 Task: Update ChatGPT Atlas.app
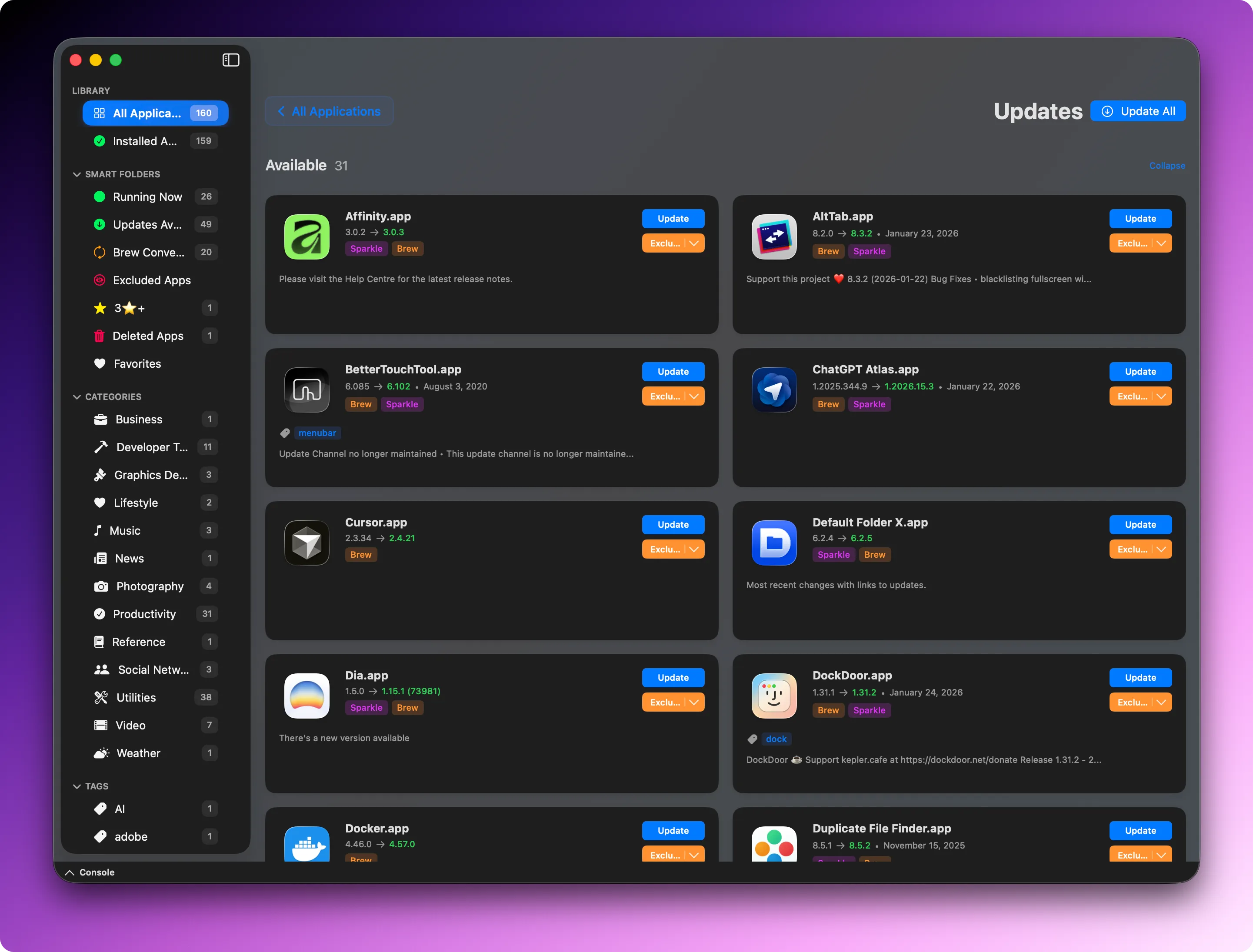pyautogui.click(x=1140, y=372)
